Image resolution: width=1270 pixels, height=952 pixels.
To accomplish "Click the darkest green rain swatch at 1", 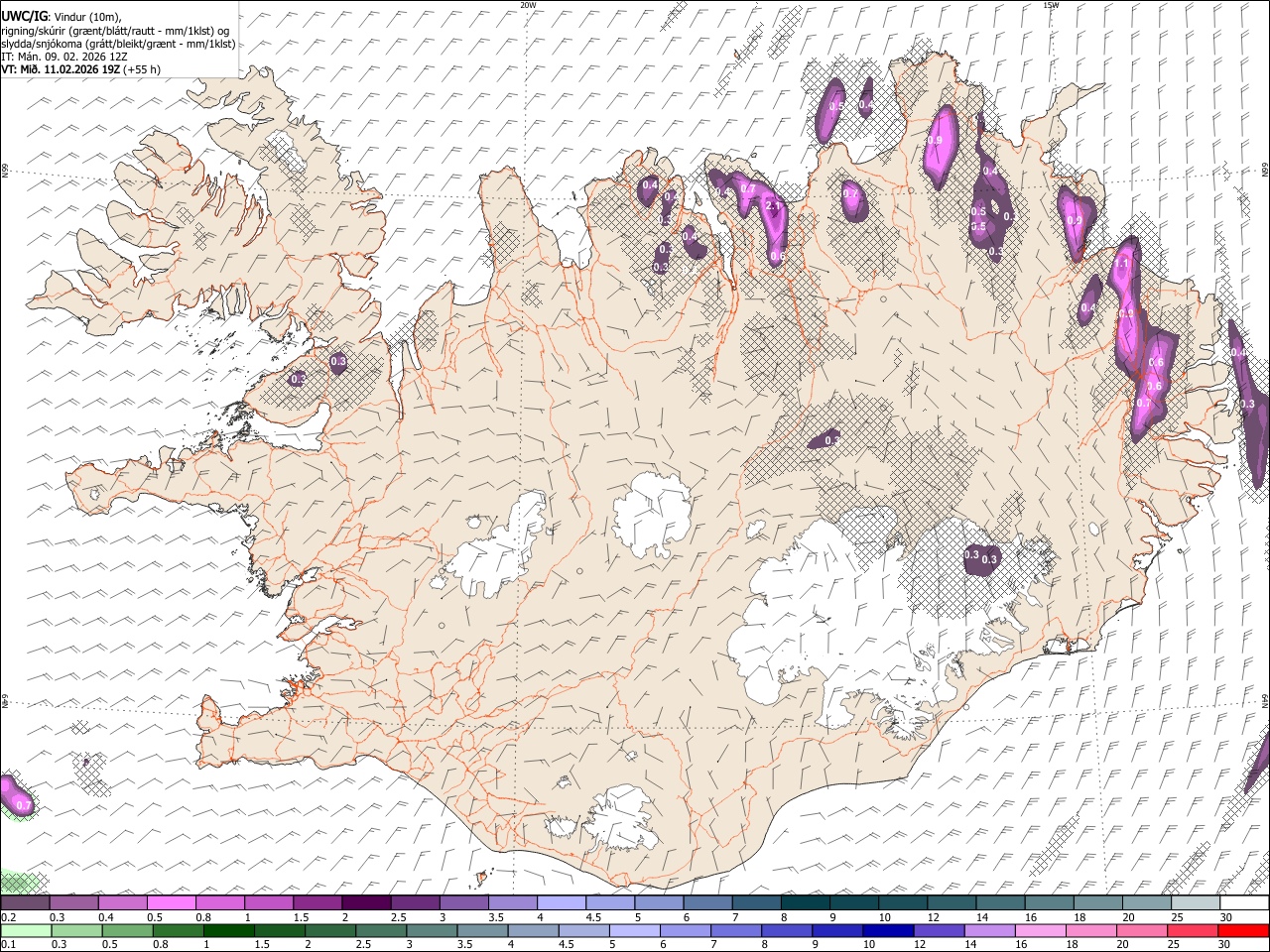I will (229, 930).
